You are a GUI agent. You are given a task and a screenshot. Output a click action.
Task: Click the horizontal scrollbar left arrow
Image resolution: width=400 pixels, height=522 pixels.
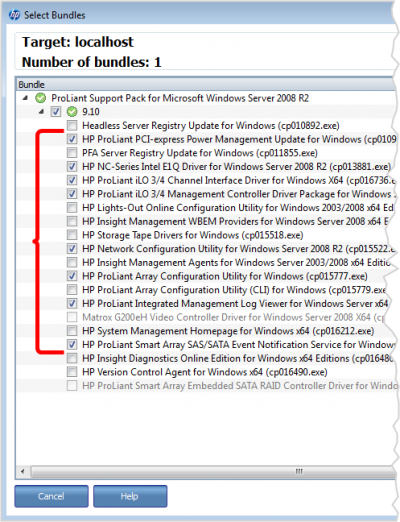pyautogui.click(x=23, y=471)
